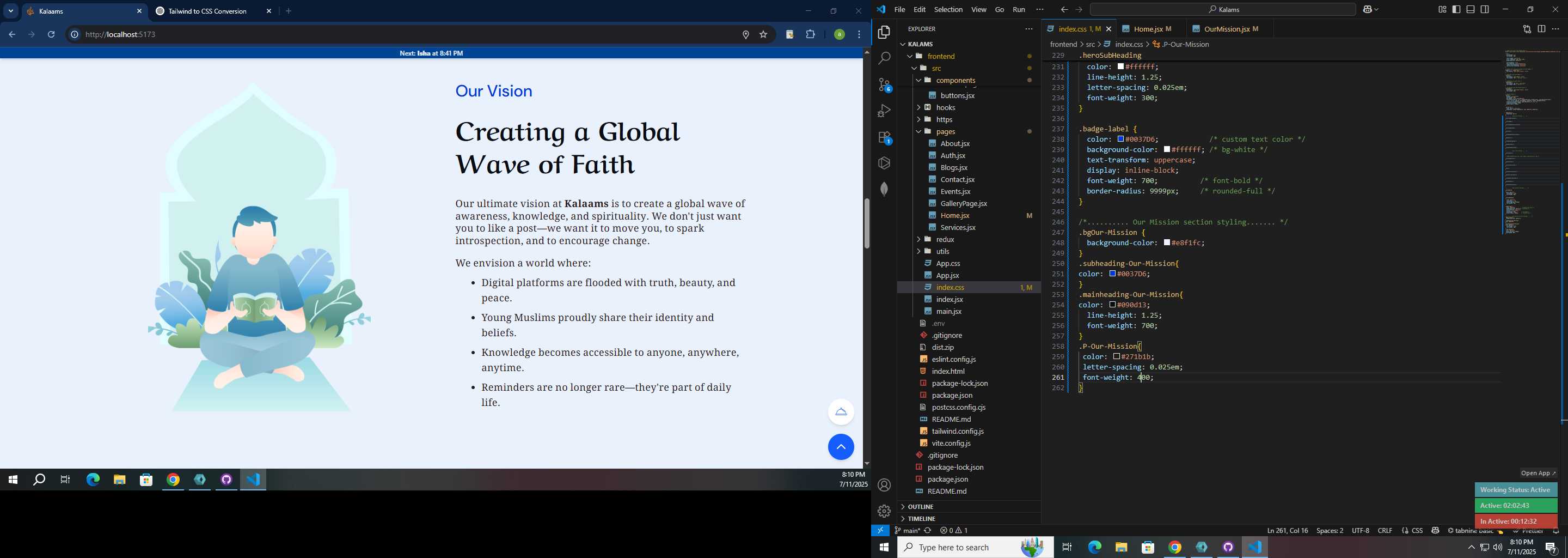Toggle the Secondary Side Bar layout button
The width and height of the screenshot is (1568, 558).
pos(1485,9)
